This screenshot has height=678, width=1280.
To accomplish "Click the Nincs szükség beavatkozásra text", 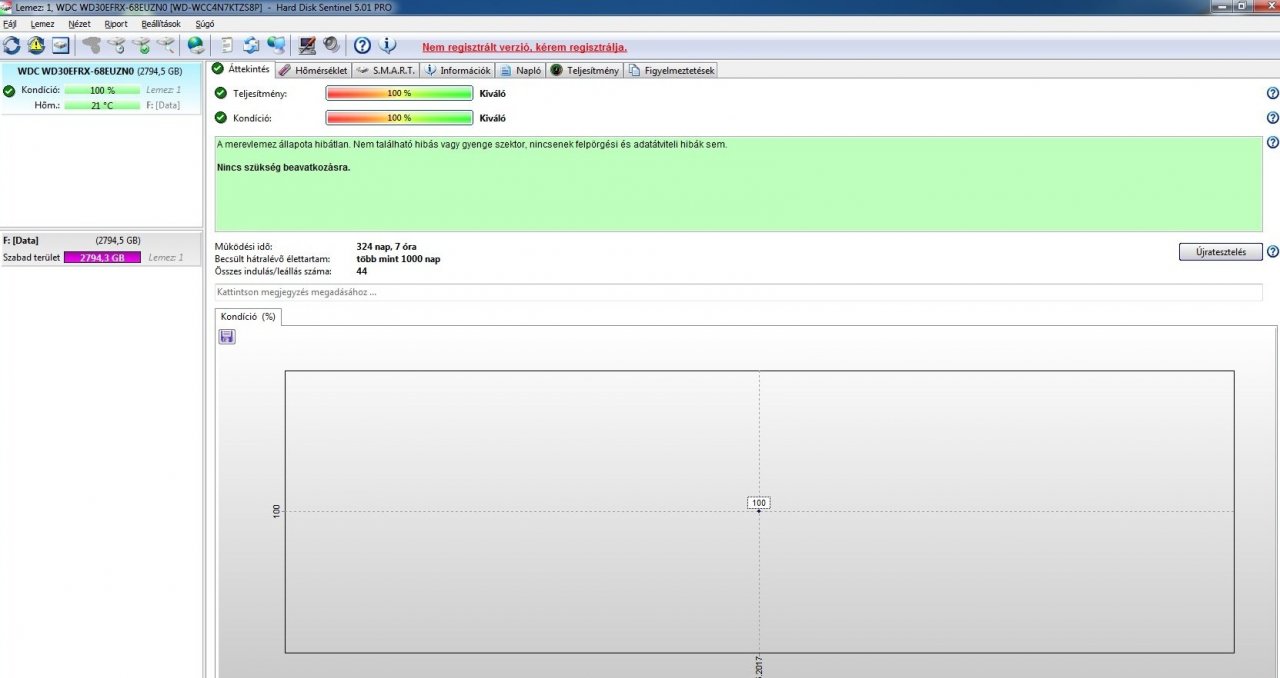I will coord(284,167).
